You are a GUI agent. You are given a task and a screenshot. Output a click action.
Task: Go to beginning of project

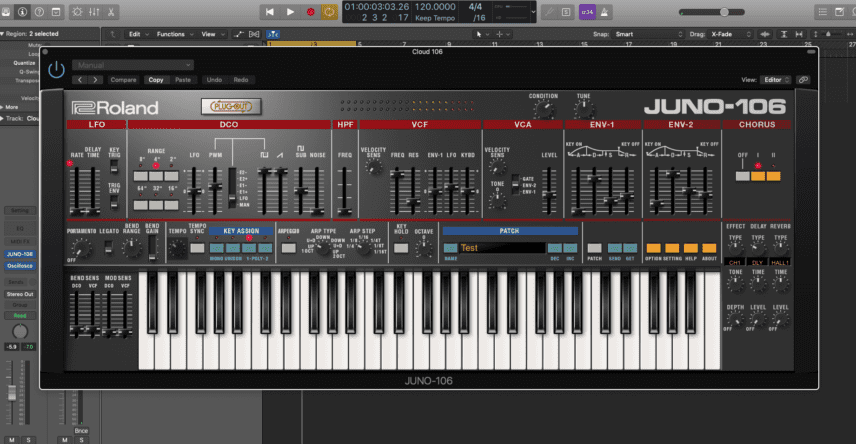[270, 11]
